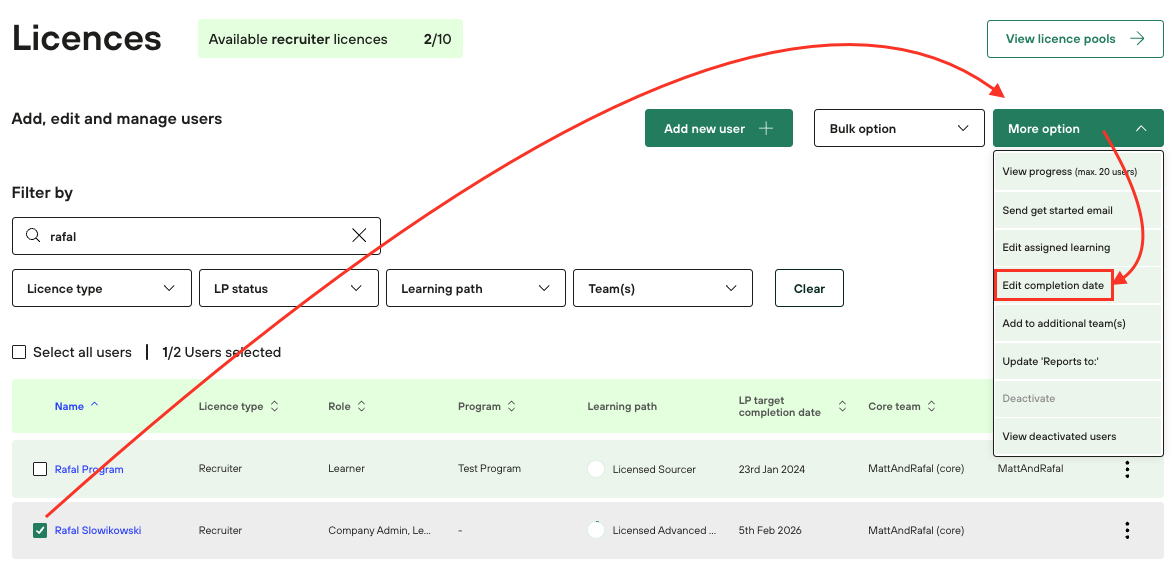Sort by LP target completion date

click(x=842, y=407)
